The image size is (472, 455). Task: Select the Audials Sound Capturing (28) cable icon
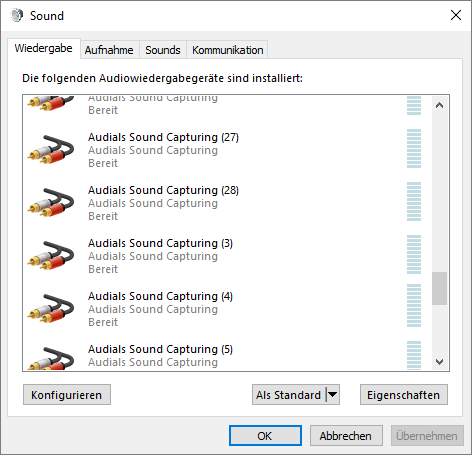(51, 202)
